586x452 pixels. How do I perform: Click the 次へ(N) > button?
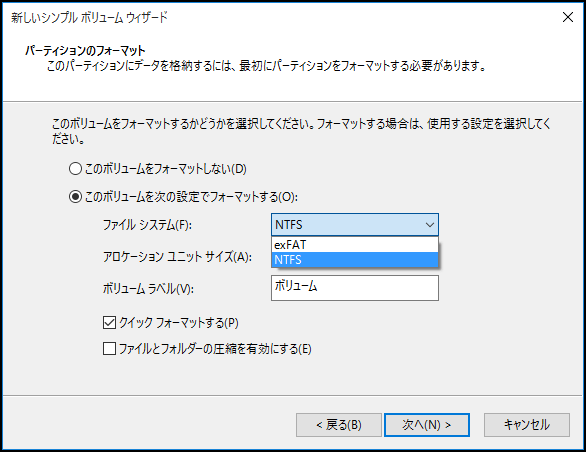pos(427,425)
